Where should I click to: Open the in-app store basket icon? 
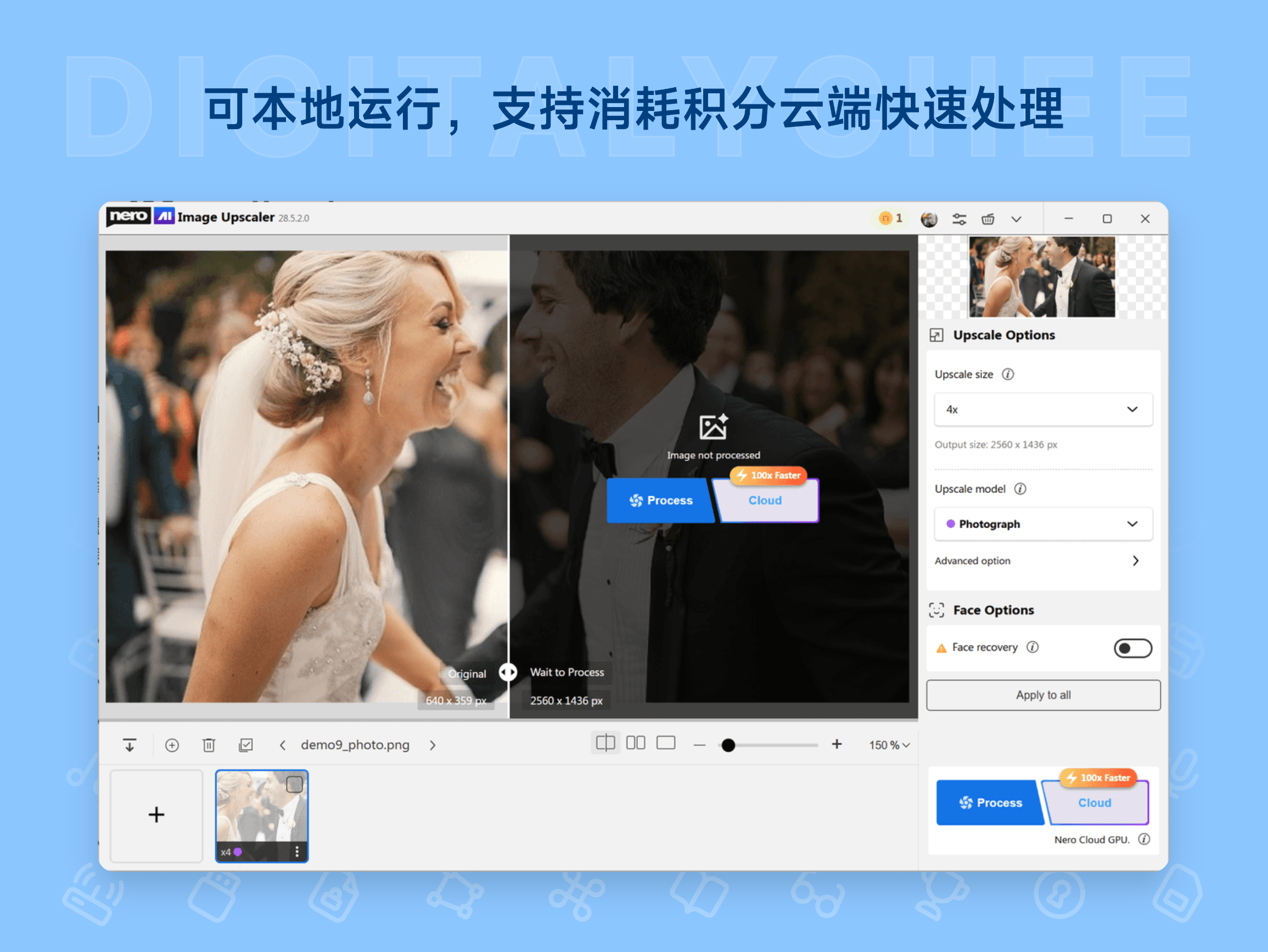(x=988, y=219)
